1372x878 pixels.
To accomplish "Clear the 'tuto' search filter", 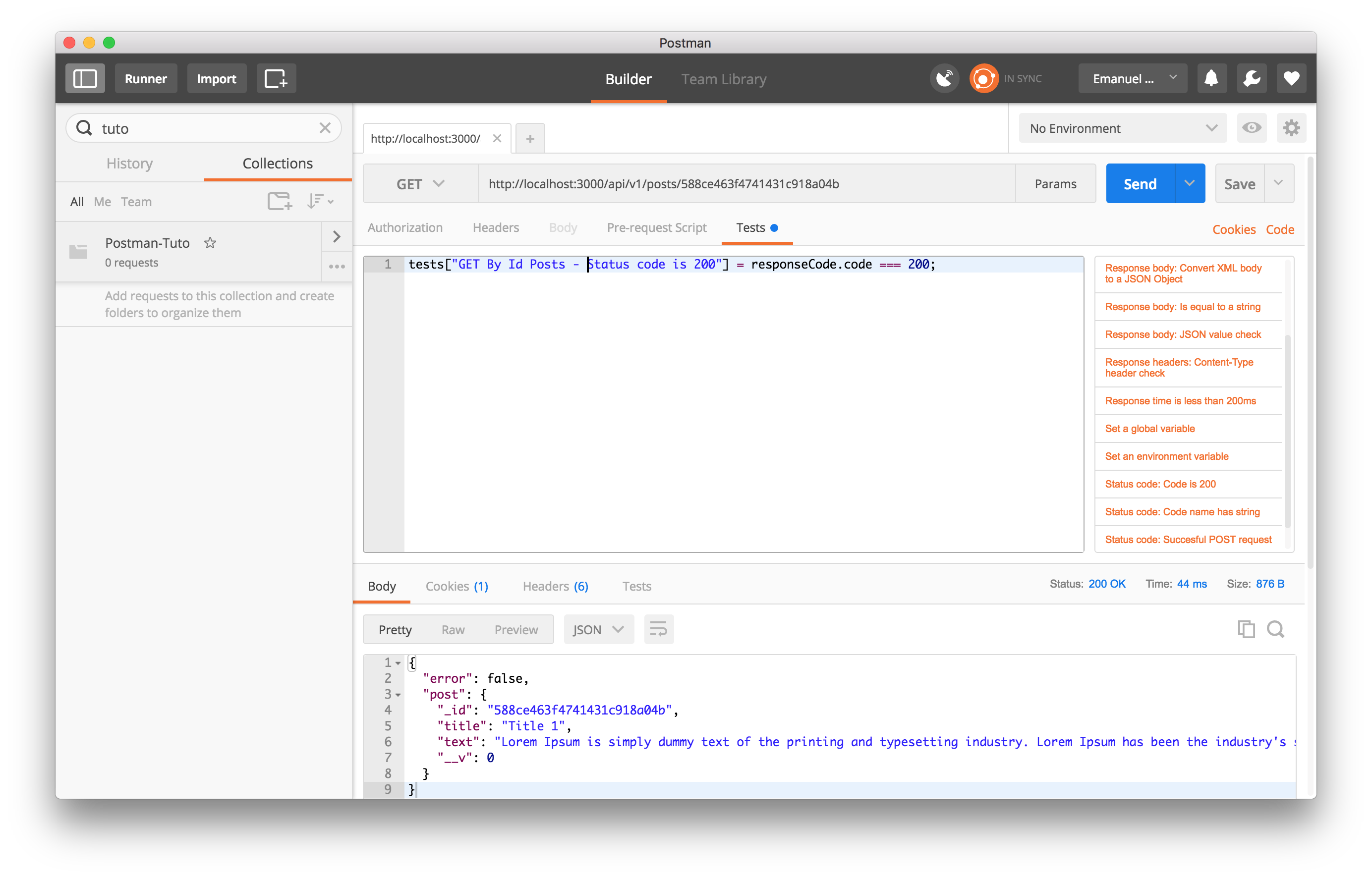I will [325, 128].
